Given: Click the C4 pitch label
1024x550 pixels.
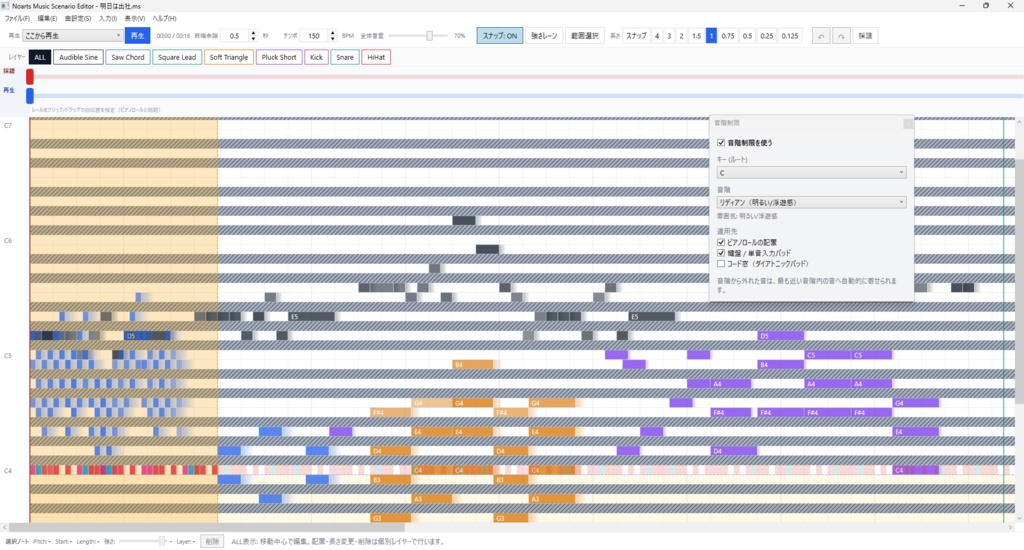Looking at the screenshot, I should point(8,470).
